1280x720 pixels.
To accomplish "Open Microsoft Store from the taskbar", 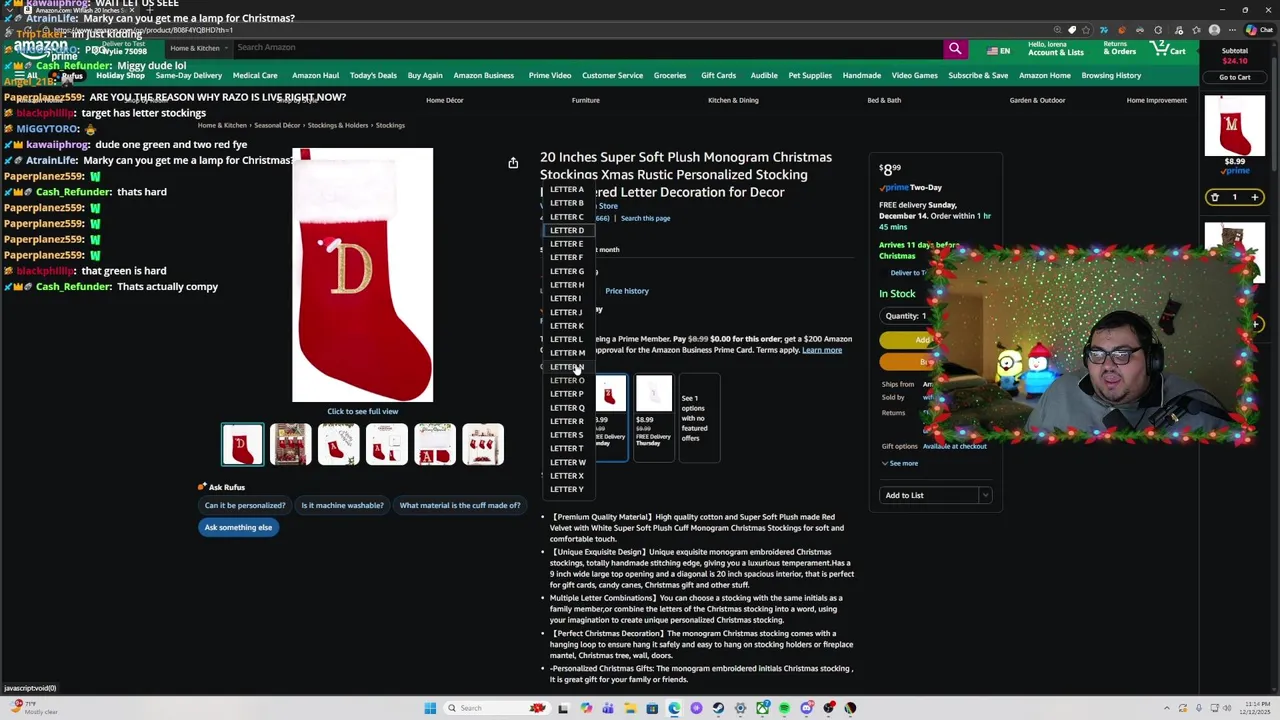I will [x=652, y=708].
